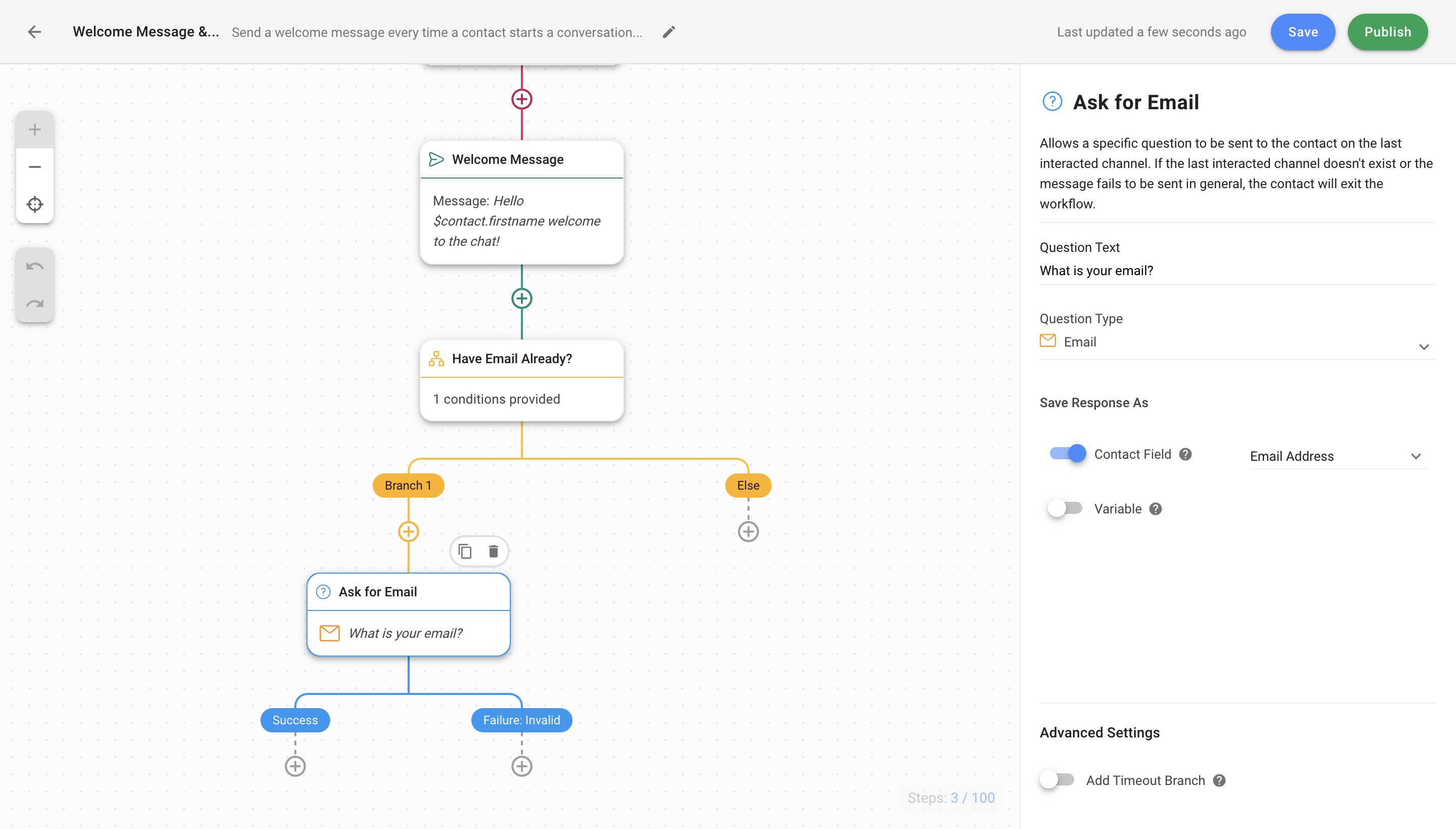Go back using the left arrow icon
This screenshot has height=829, width=1456.
pyautogui.click(x=35, y=32)
